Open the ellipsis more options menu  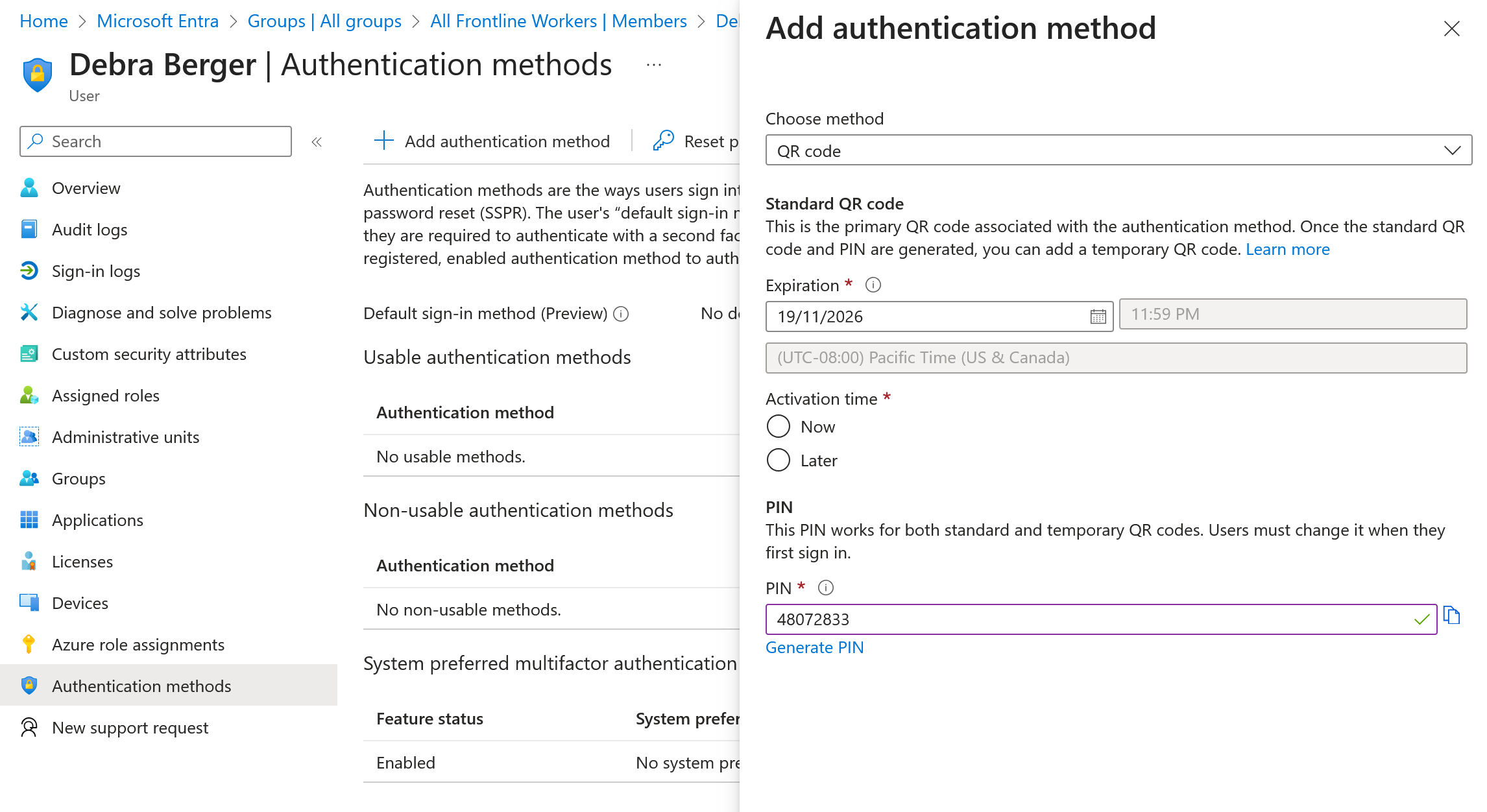654,65
